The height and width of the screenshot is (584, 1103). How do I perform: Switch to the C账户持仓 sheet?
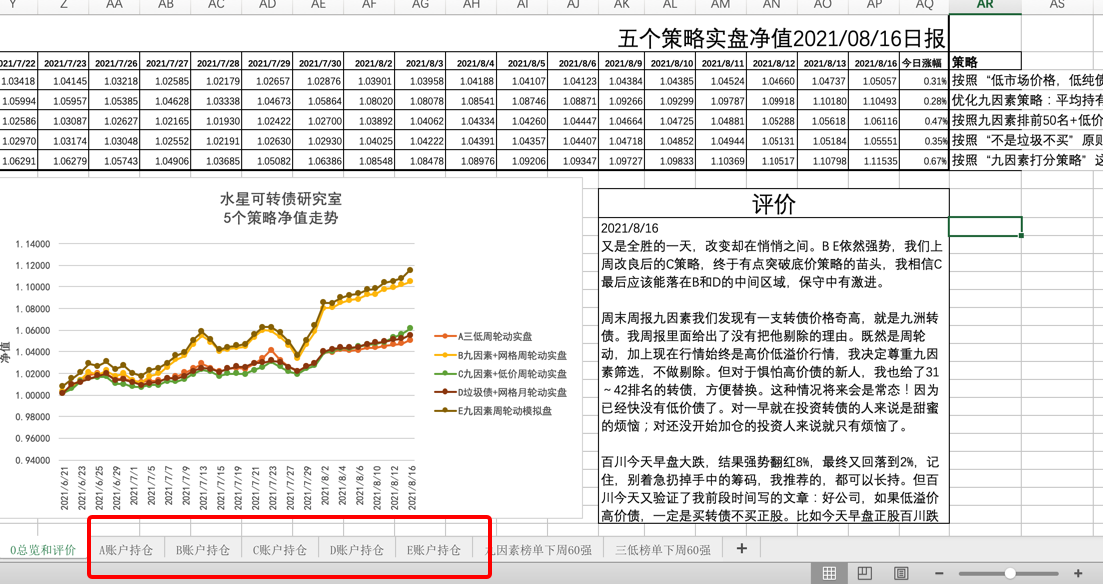click(280, 550)
